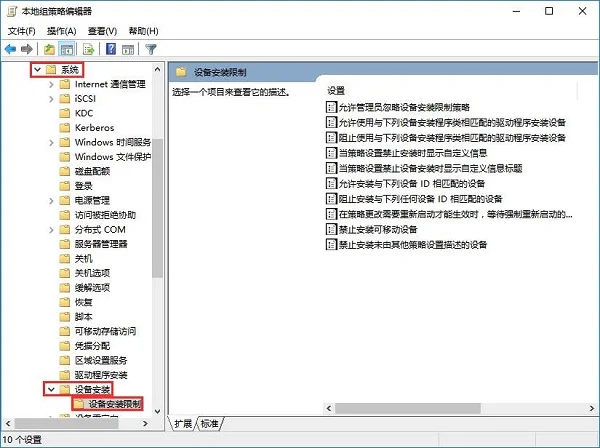Image resolution: width=600 pixels, height=448 pixels.
Task: Expand the Internet 通信管理 folder
Action: pos(51,84)
